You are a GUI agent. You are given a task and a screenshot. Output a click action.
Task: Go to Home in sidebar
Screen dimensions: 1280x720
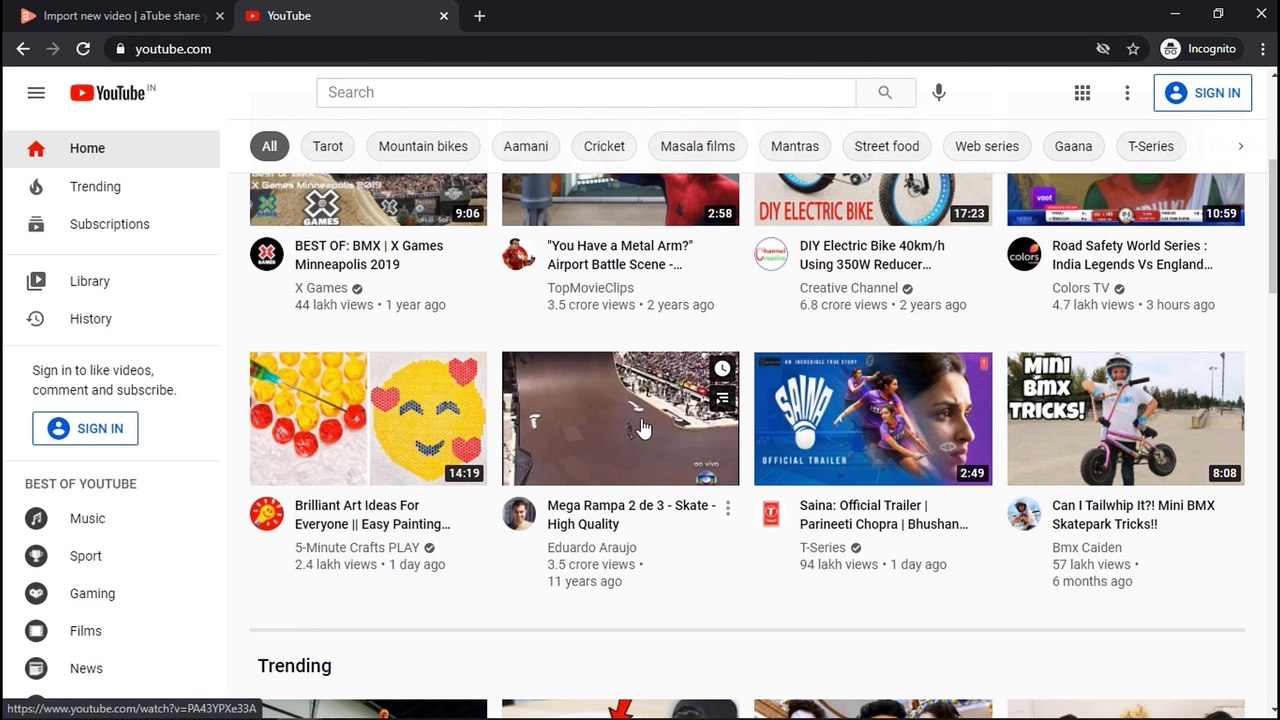[x=110, y=148]
